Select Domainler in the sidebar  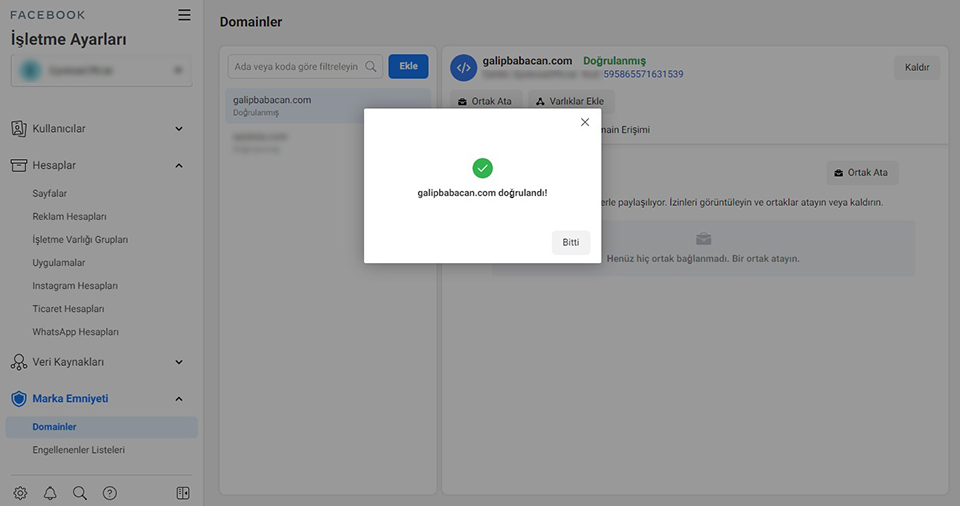[x=102, y=427]
